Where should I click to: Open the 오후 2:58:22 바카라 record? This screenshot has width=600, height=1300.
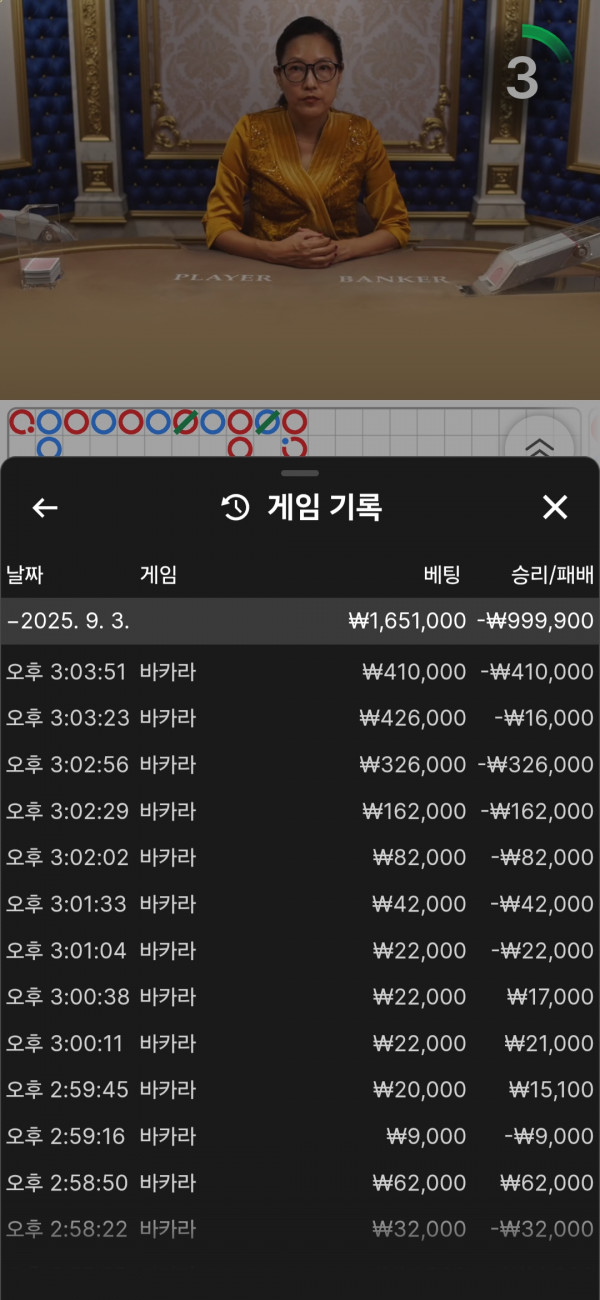click(x=300, y=1229)
